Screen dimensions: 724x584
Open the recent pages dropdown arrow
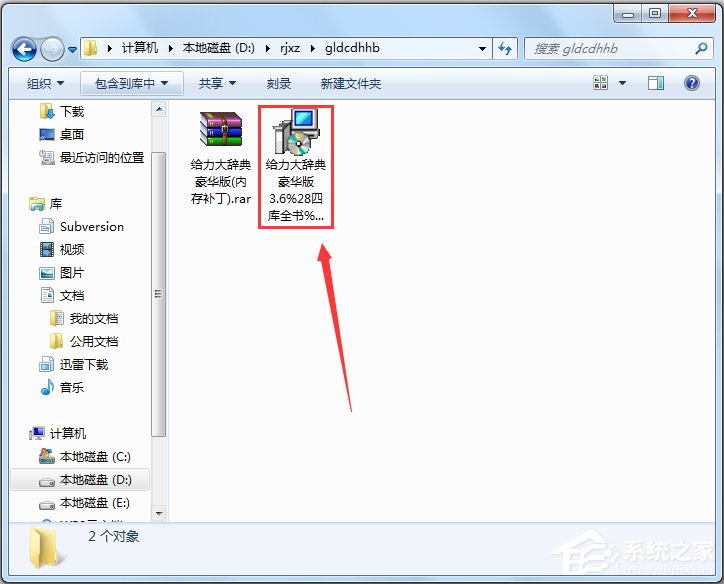click(x=72, y=49)
